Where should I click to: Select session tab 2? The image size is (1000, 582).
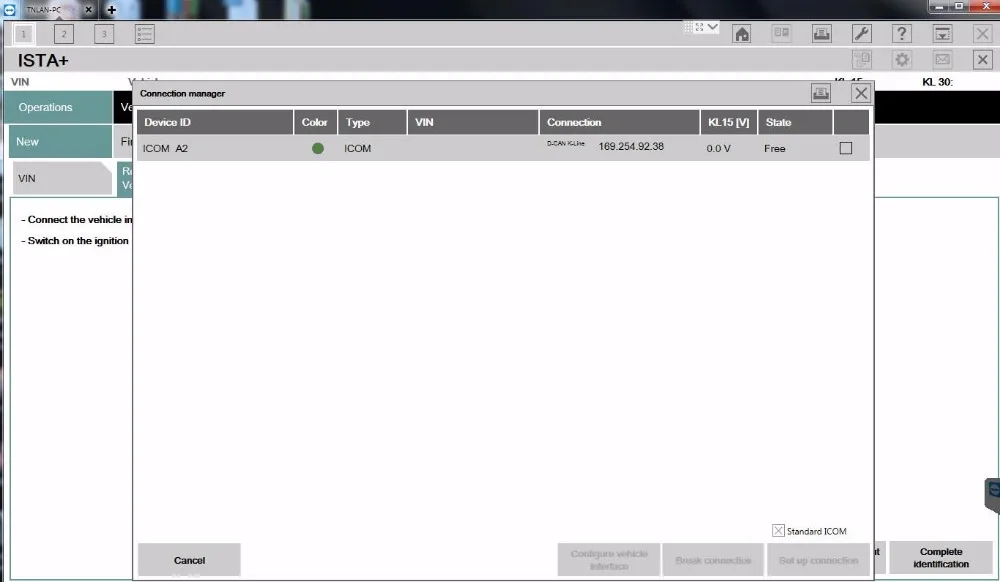point(64,34)
